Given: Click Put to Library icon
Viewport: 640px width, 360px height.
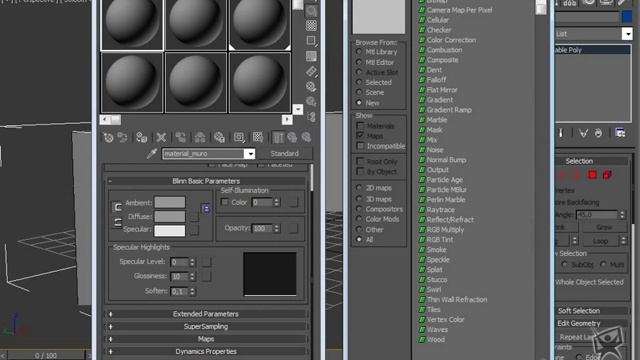Looking at the screenshot, I should coord(219,138).
